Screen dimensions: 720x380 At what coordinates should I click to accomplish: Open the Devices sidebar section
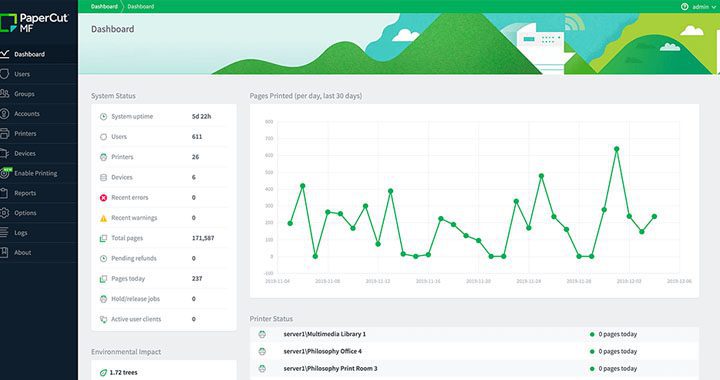25,153
